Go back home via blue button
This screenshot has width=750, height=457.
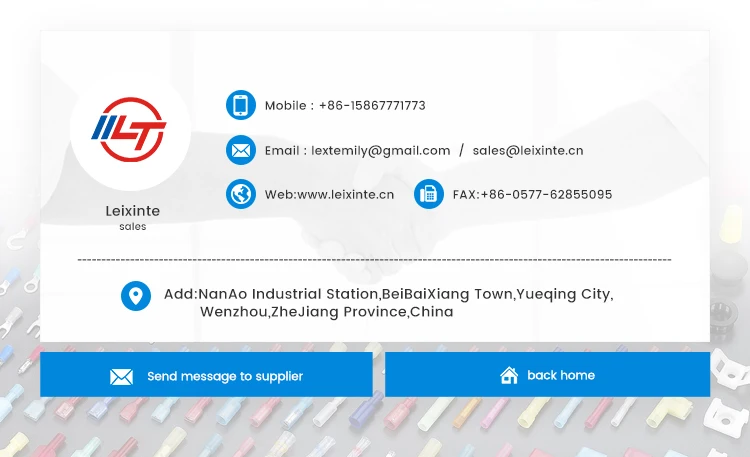pyautogui.click(x=547, y=375)
